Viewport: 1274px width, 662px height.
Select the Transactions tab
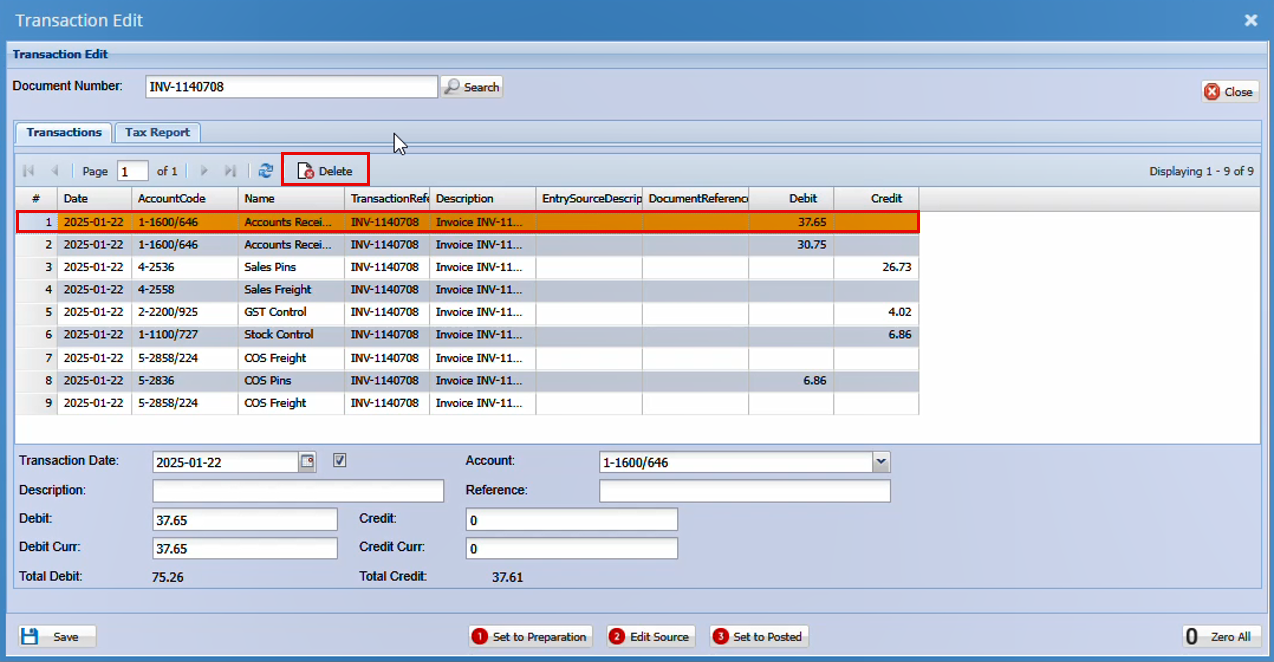(x=64, y=132)
